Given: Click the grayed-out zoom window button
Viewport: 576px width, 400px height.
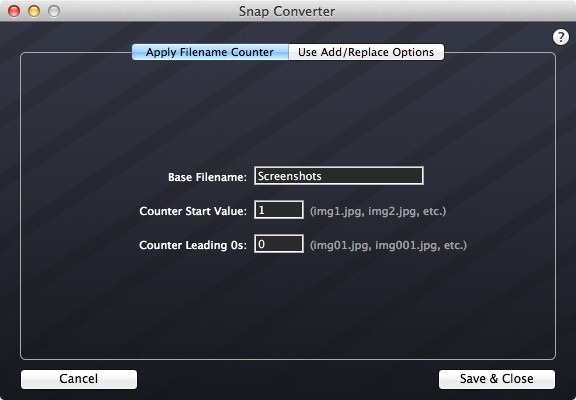Looking at the screenshot, I should pyautogui.click(x=54, y=11).
